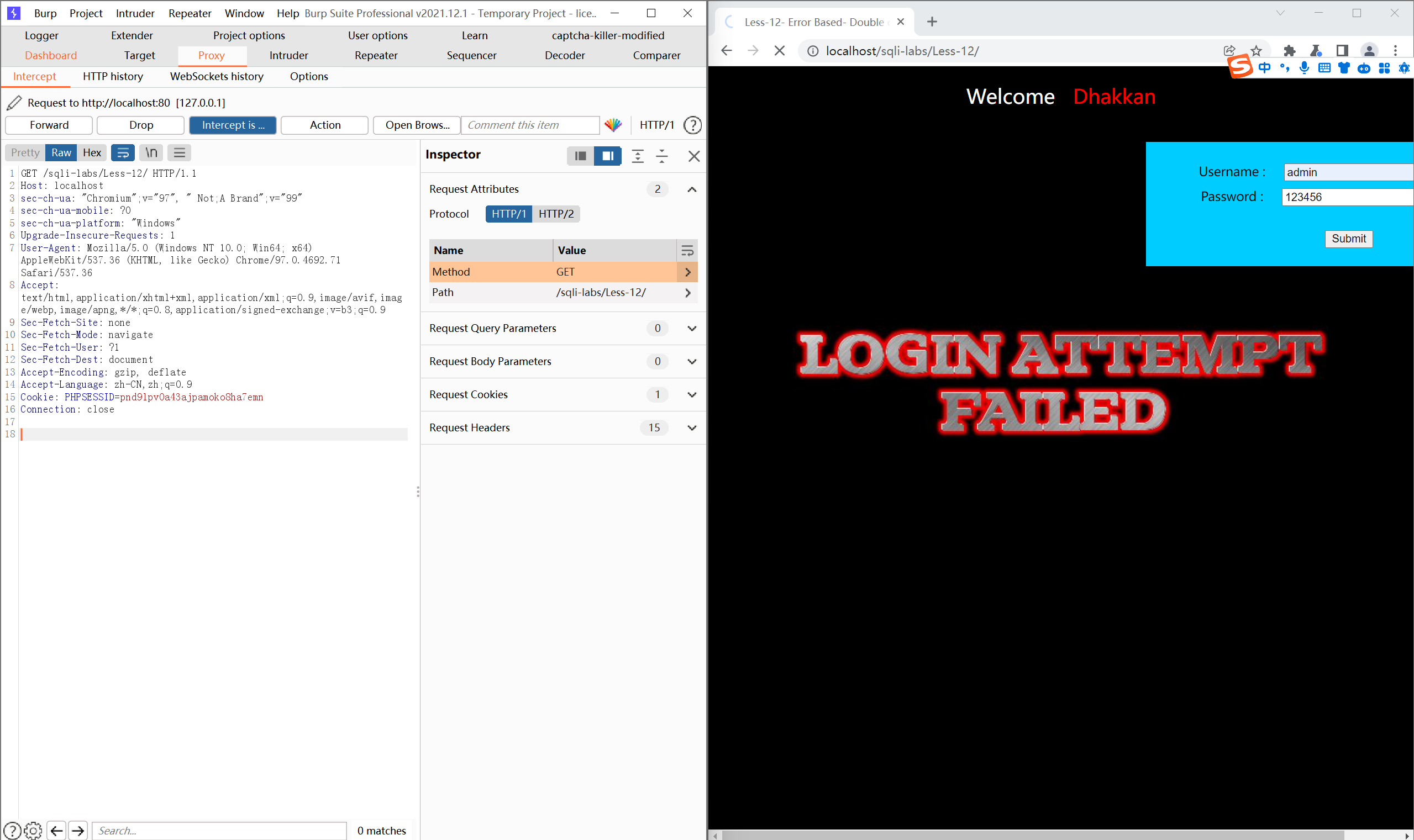
Task: Open the Chrome profile avatar
Action: coord(1369,51)
